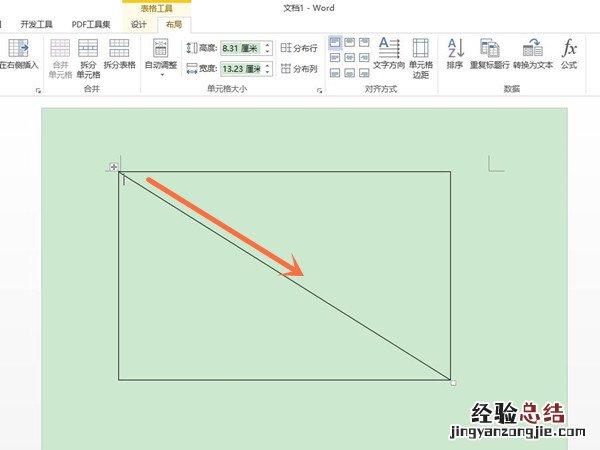Split cells with 拆分单元格
The image size is (600, 450).
coord(88,59)
